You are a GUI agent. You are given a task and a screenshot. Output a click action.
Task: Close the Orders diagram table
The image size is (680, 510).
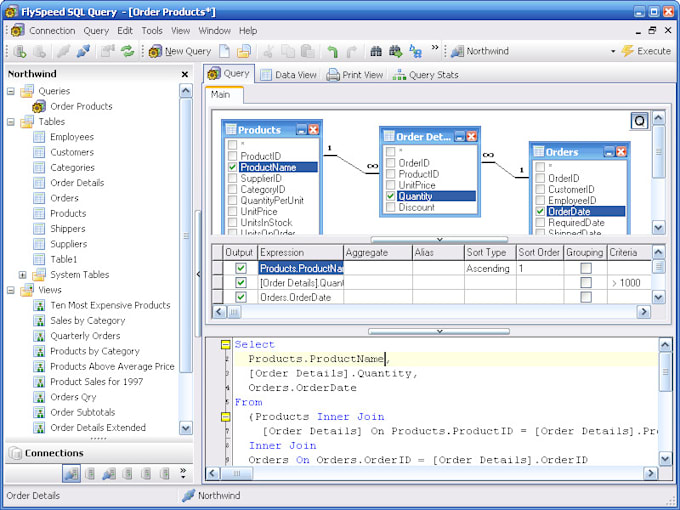click(621, 152)
